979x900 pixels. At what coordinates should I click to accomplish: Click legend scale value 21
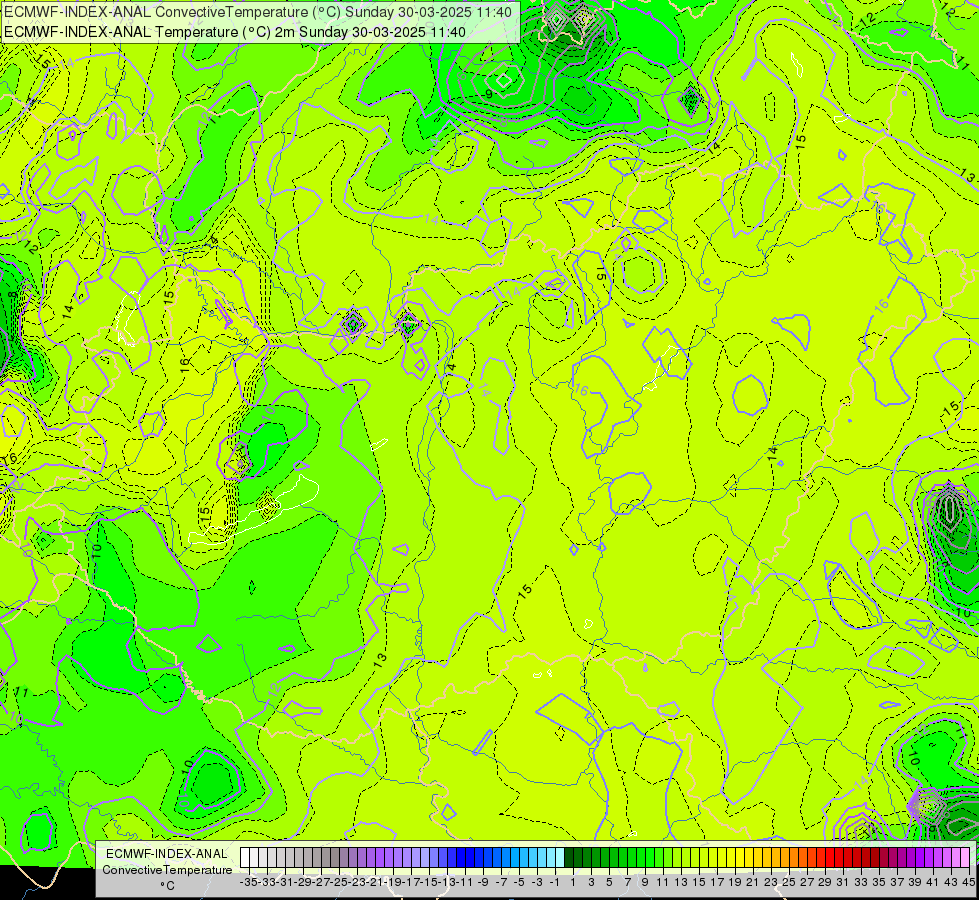[753, 882]
